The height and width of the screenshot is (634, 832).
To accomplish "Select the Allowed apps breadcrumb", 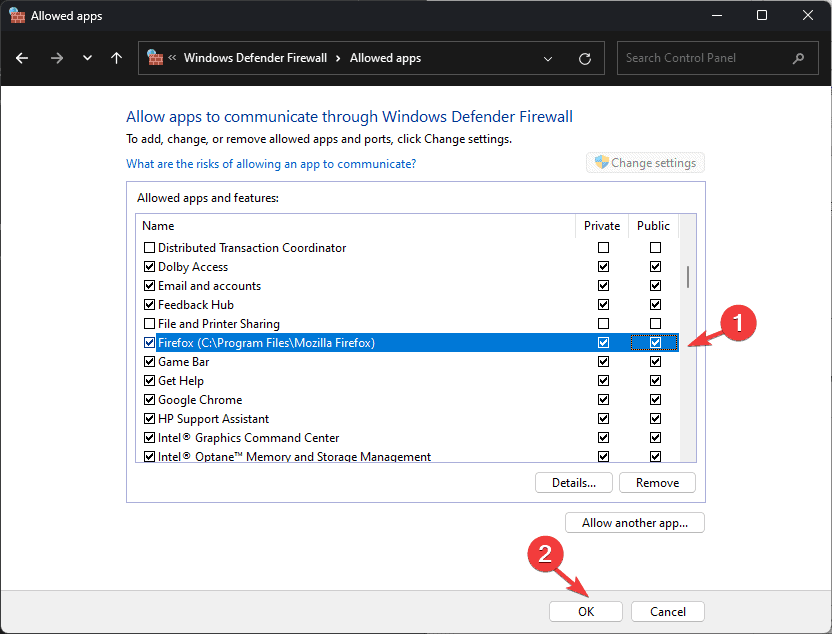I will 385,58.
